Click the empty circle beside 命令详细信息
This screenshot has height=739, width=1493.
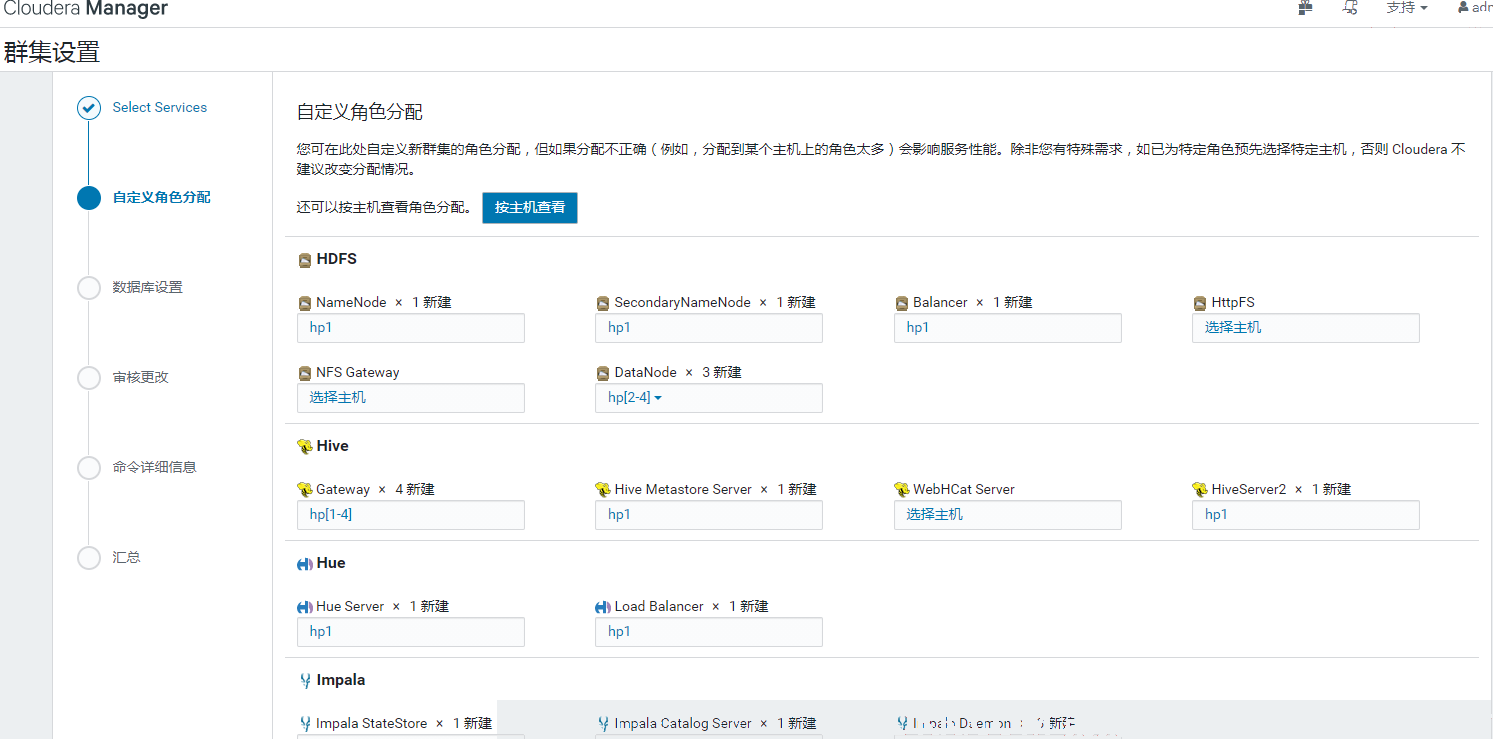coord(89,468)
